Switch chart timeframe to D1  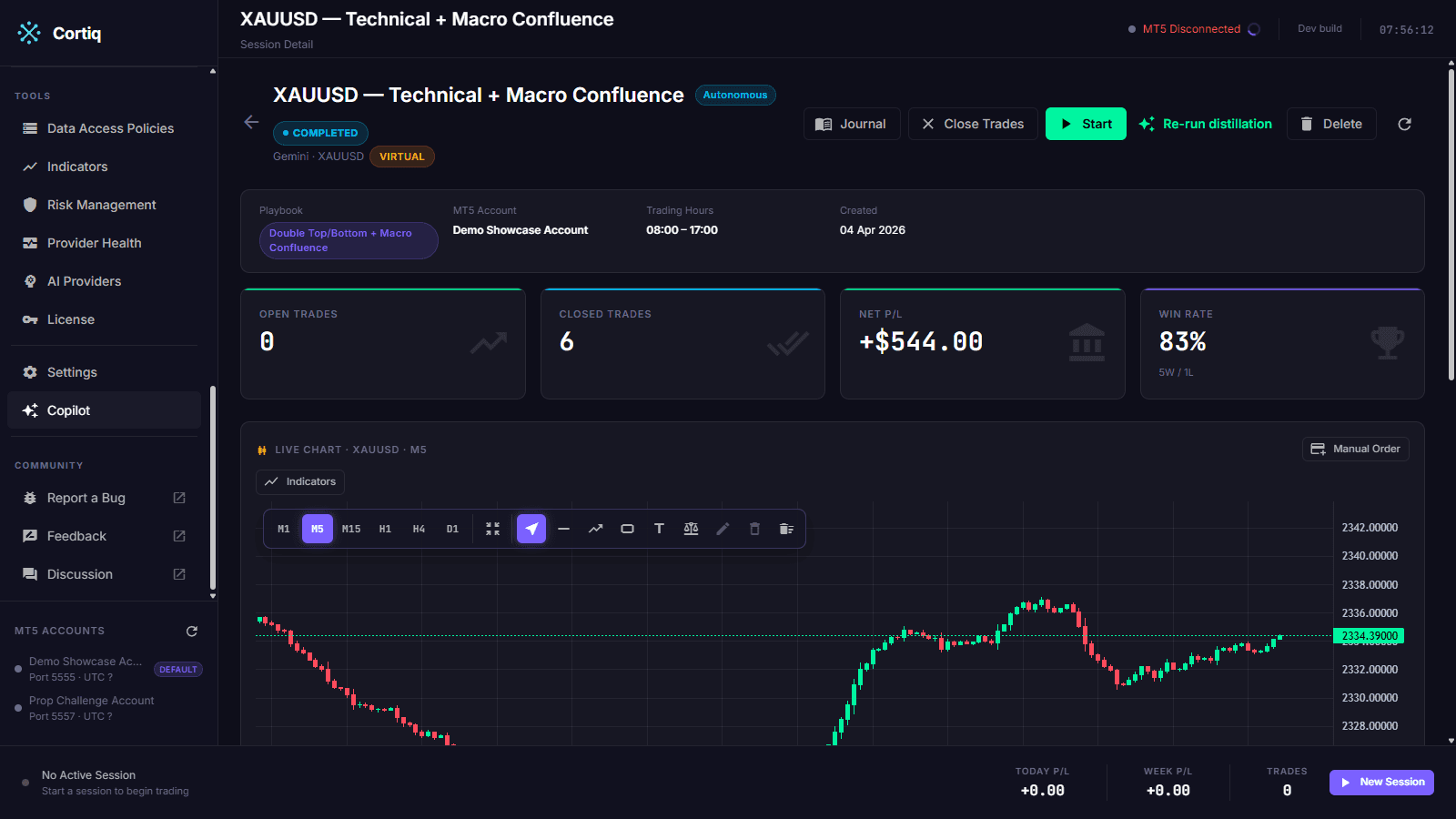[452, 529]
